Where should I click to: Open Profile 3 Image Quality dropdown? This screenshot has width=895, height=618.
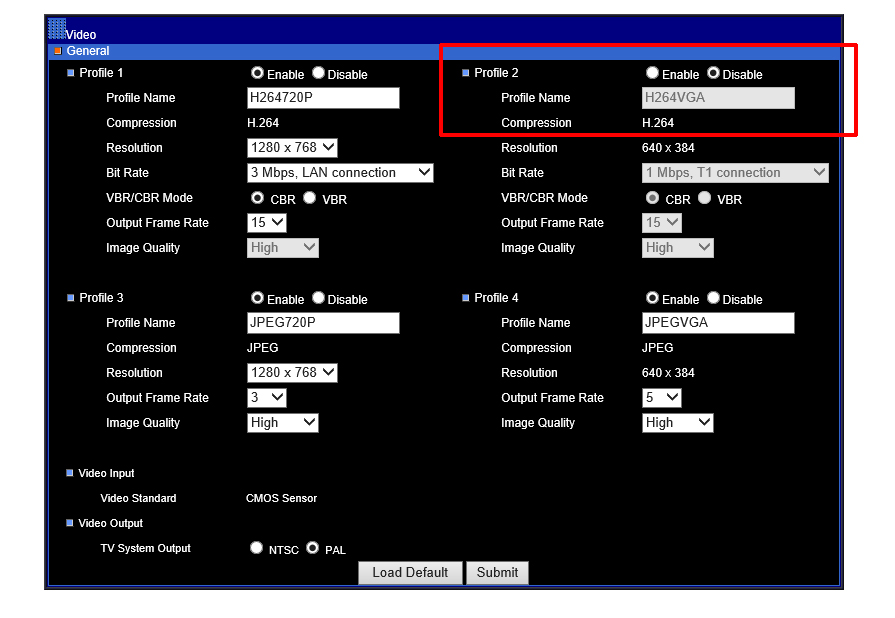(x=282, y=423)
